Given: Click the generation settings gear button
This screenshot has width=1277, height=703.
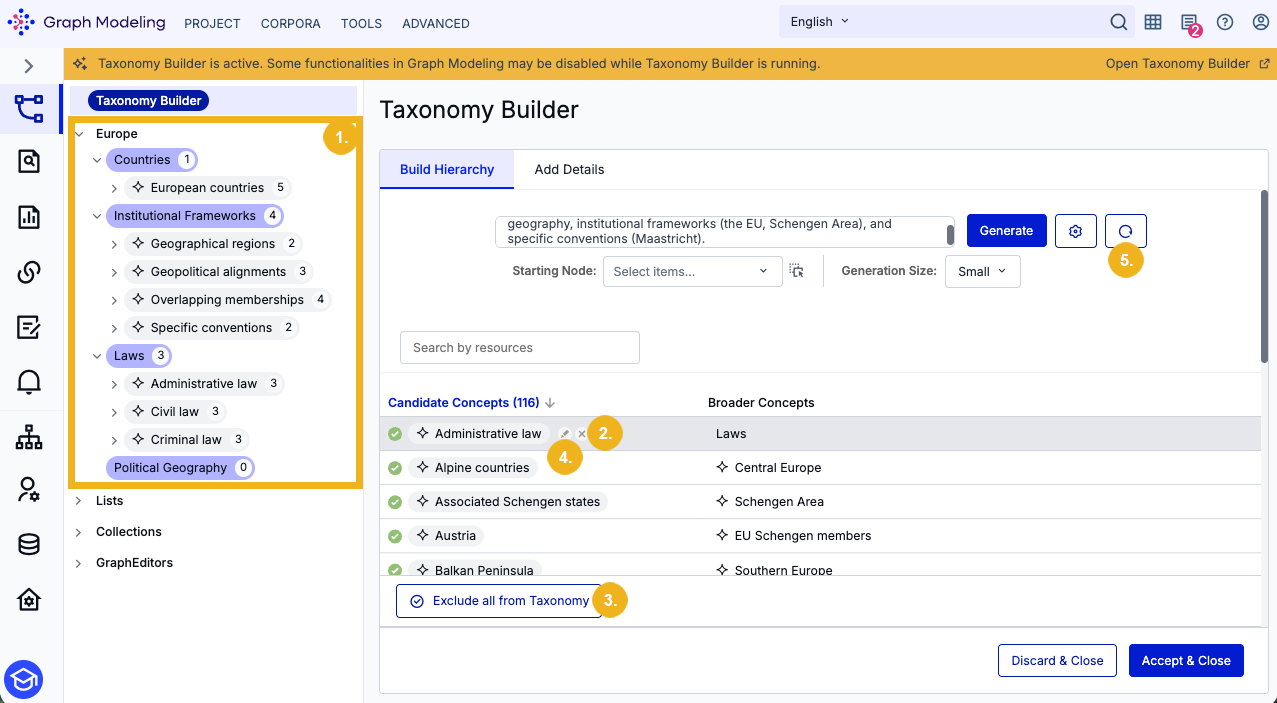Looking at the screenshot, I should tap(1076, 231).
